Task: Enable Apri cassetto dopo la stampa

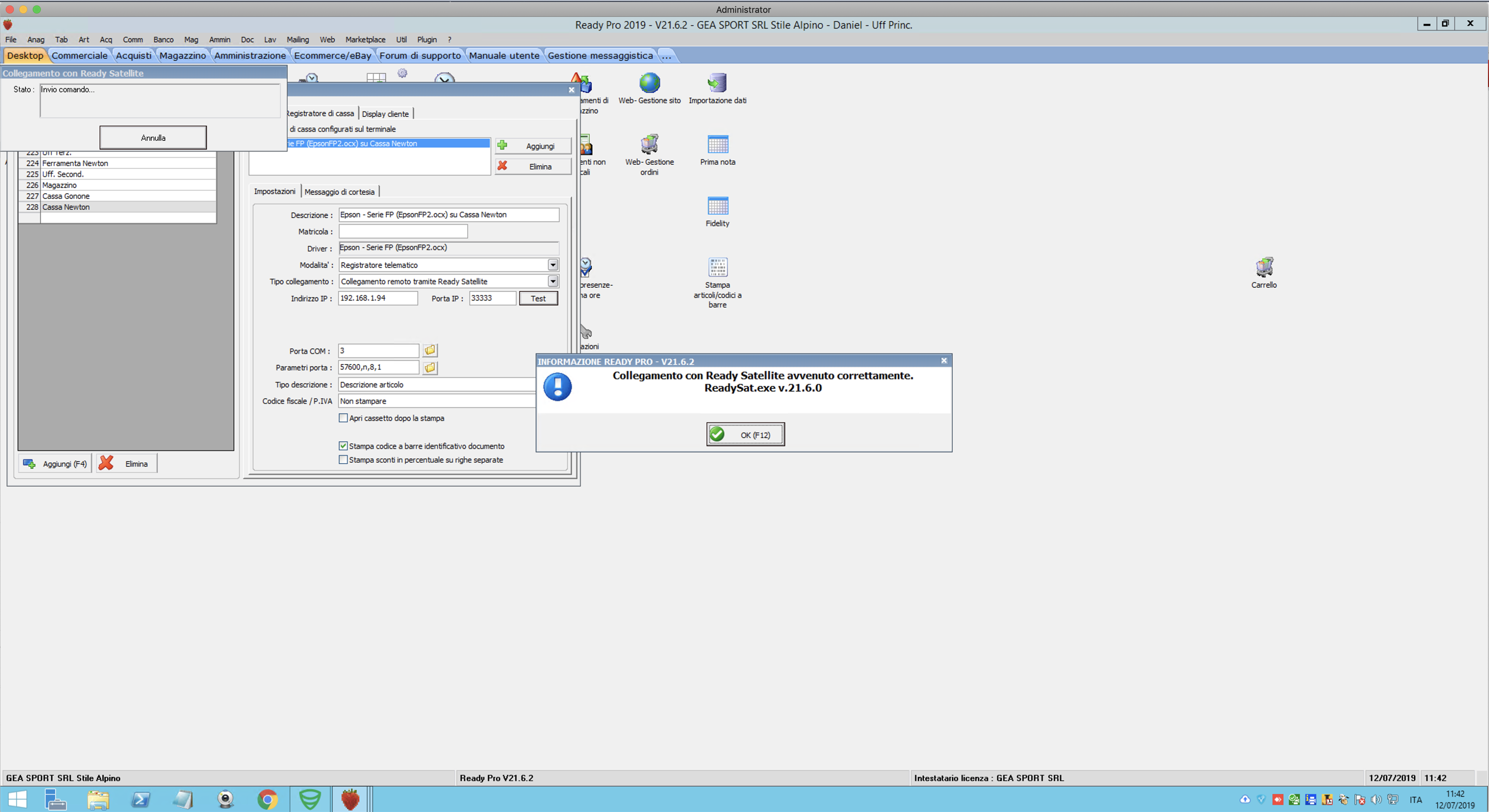Action: tap(343, 418)
